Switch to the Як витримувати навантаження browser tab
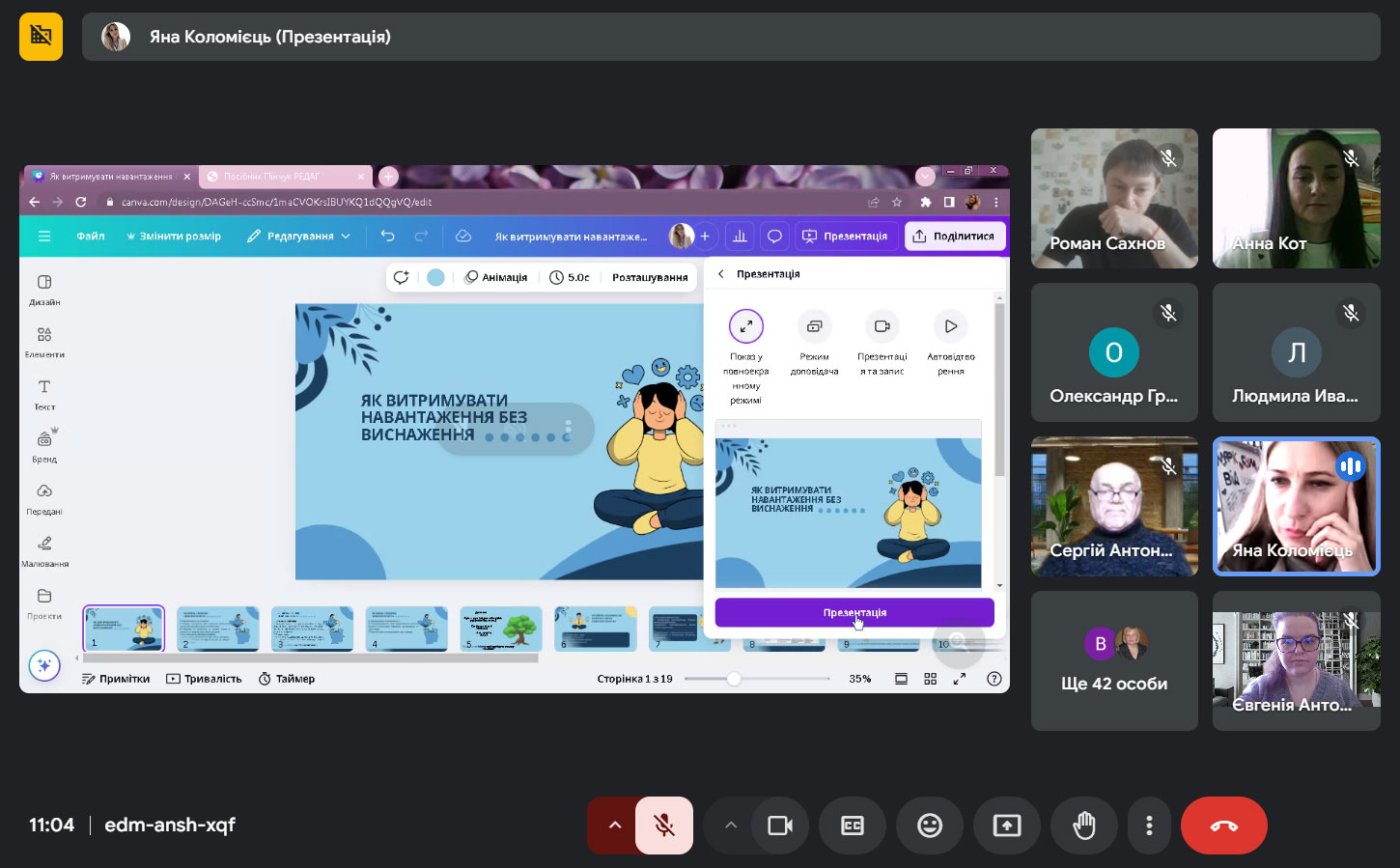This screenshot has width=1400, height=868. (111, 177)
